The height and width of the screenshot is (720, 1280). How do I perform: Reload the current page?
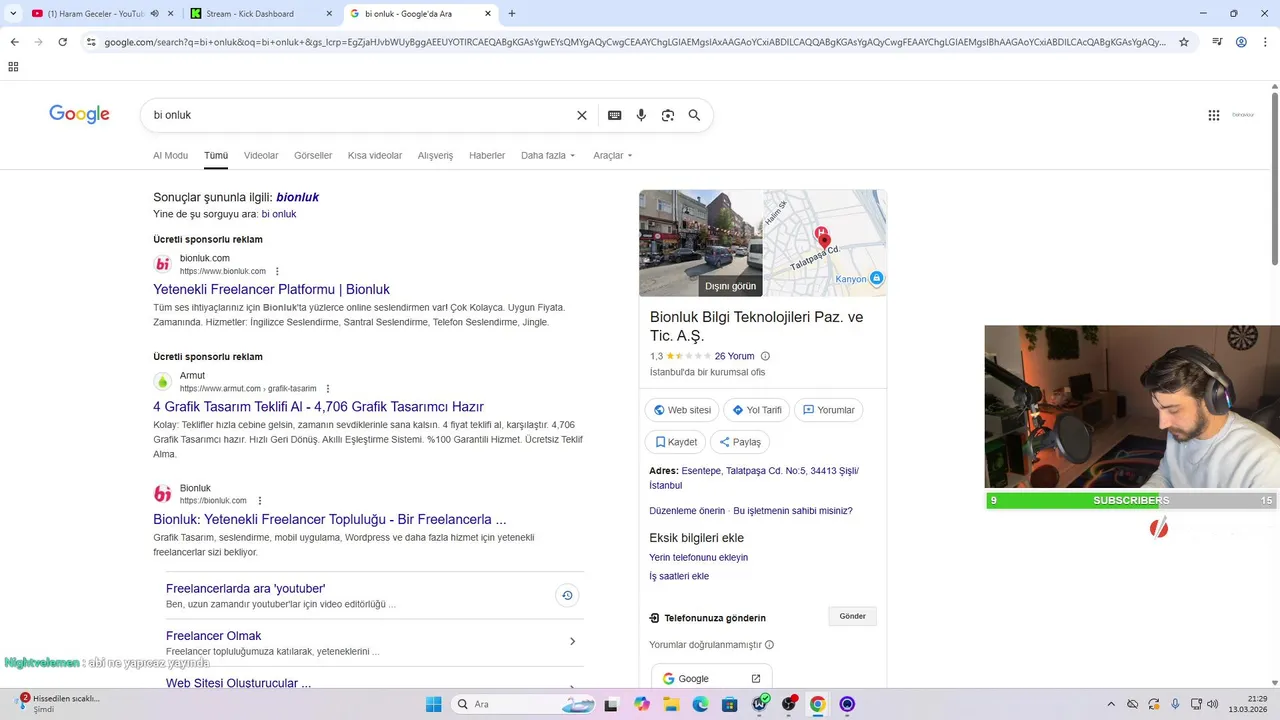[62, 42]
